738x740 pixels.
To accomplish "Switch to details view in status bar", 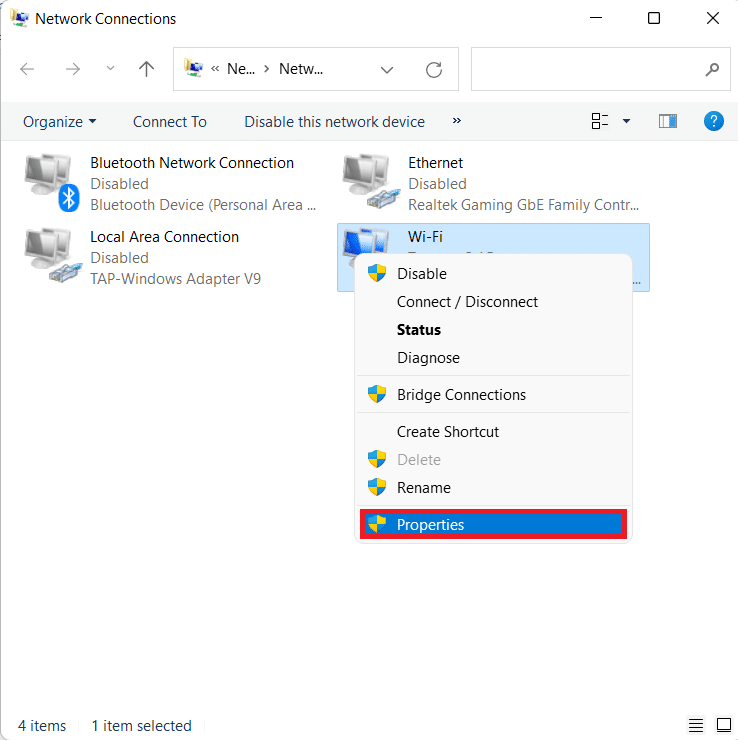I will click(696, 725).
